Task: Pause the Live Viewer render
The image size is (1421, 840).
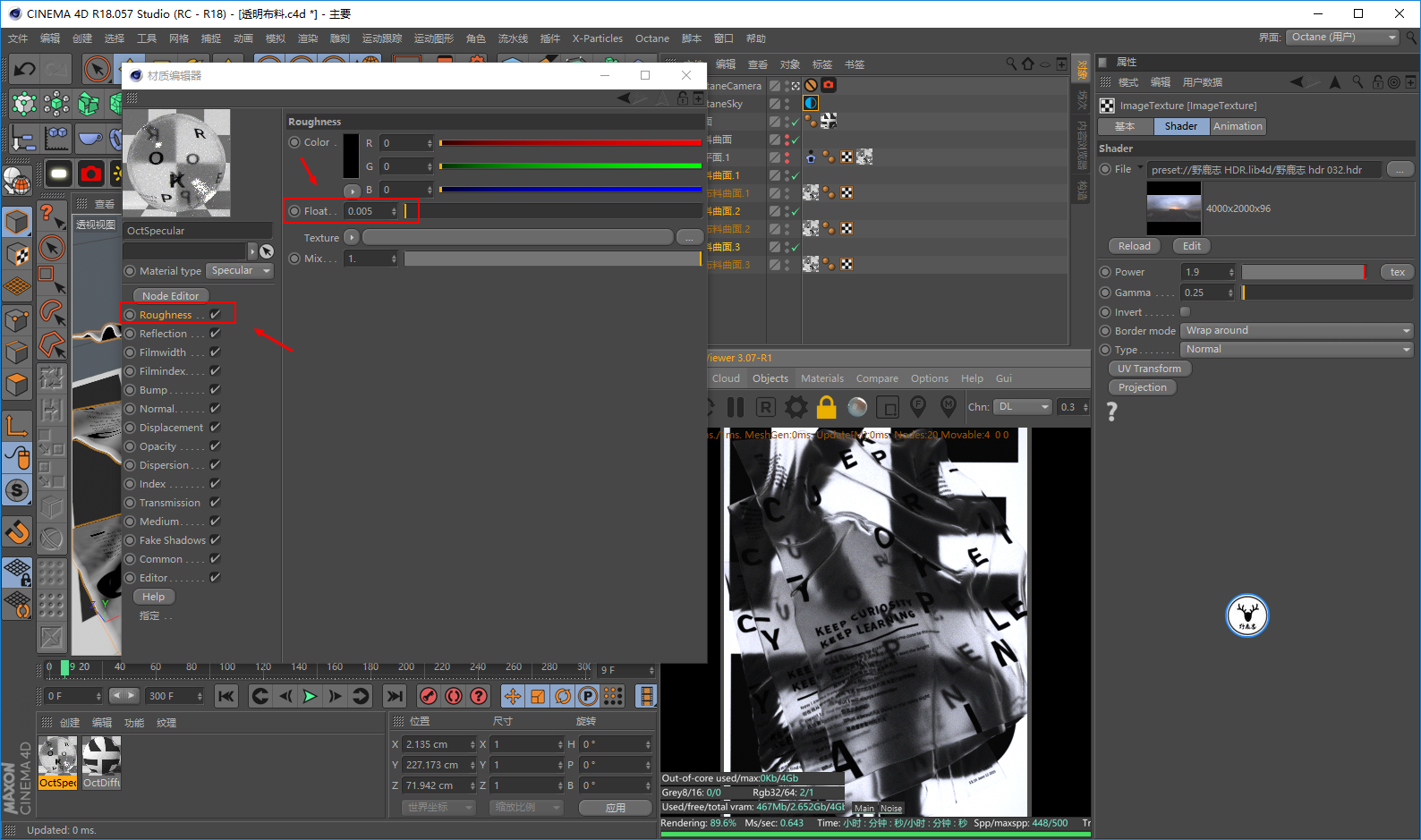Action: tap(736, 408)
